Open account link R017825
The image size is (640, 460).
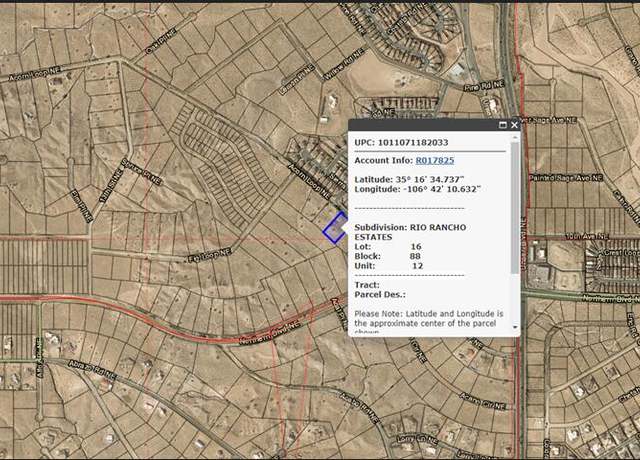pyautogui.click(x=435, y=160)
